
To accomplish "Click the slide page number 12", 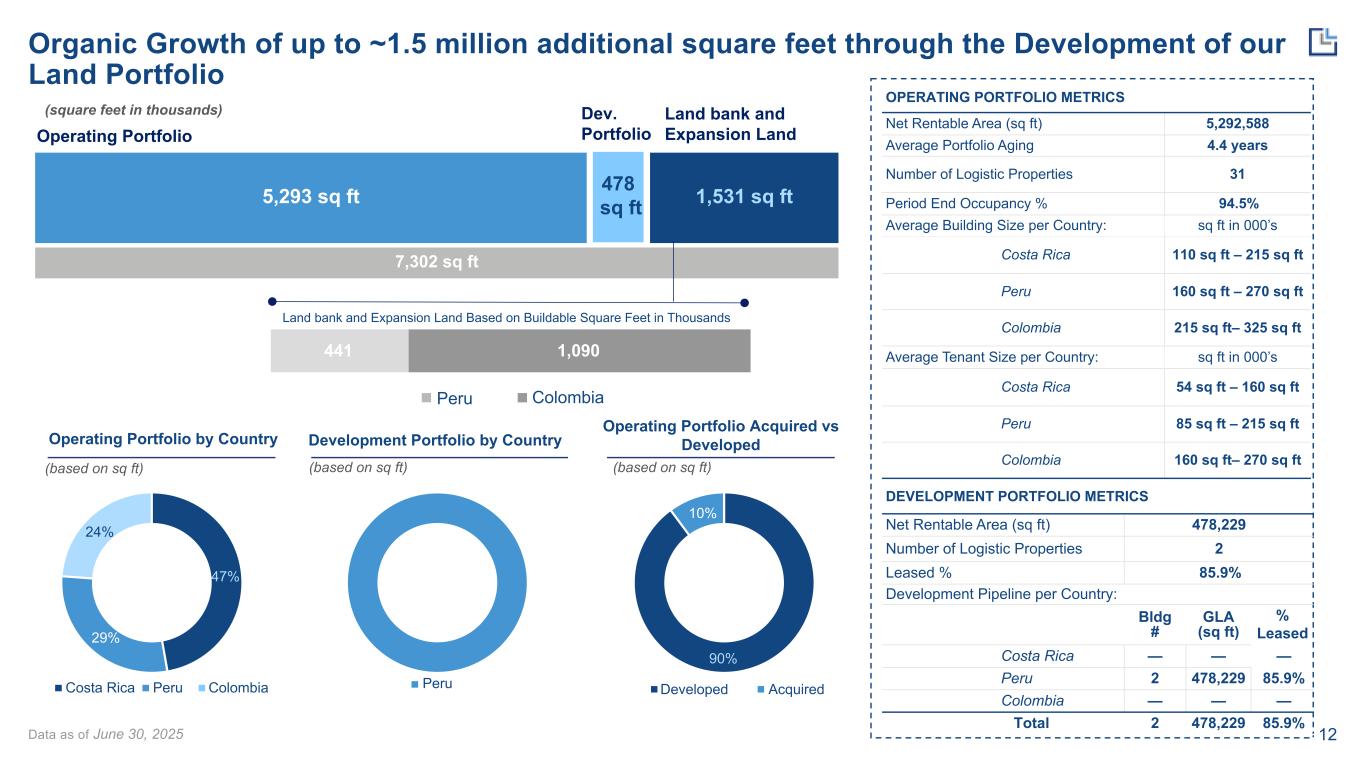I will click(x=1329, y=736).
